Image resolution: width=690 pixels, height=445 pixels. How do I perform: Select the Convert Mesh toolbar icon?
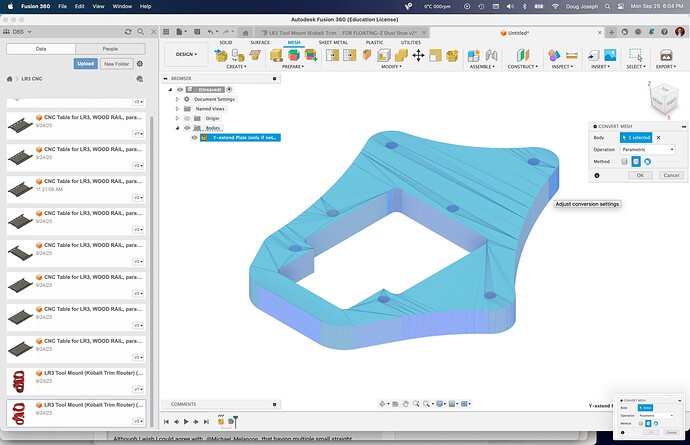click(x=452, y=55)
